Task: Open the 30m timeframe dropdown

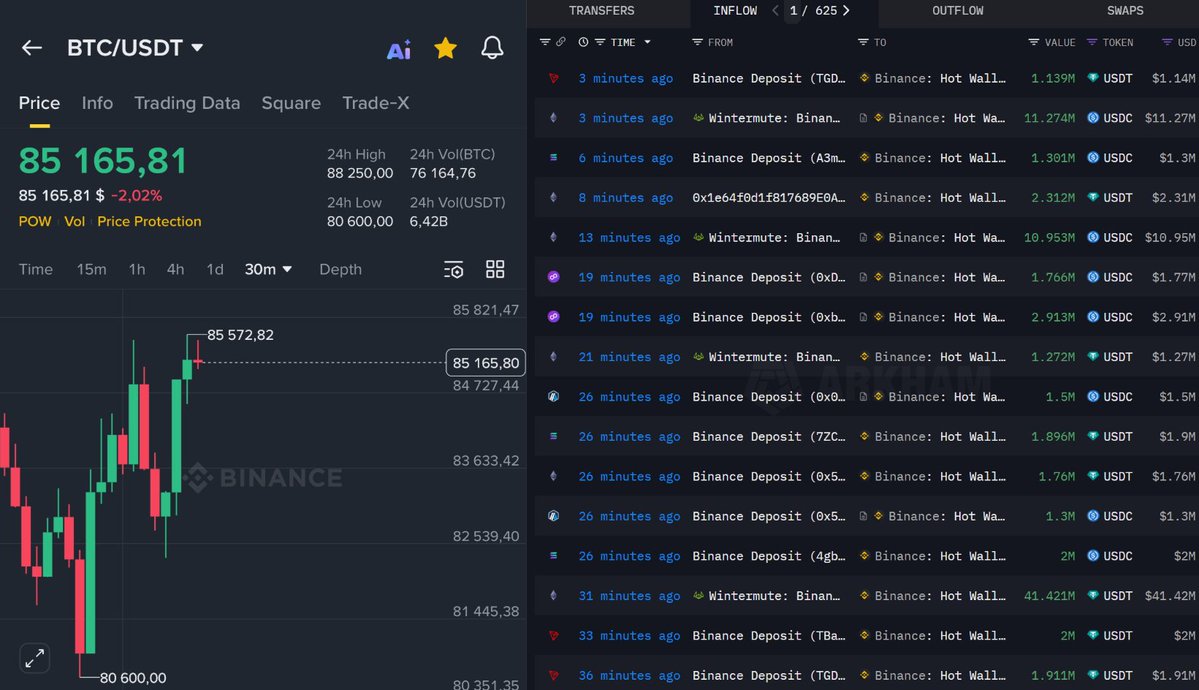Action: 266,269
